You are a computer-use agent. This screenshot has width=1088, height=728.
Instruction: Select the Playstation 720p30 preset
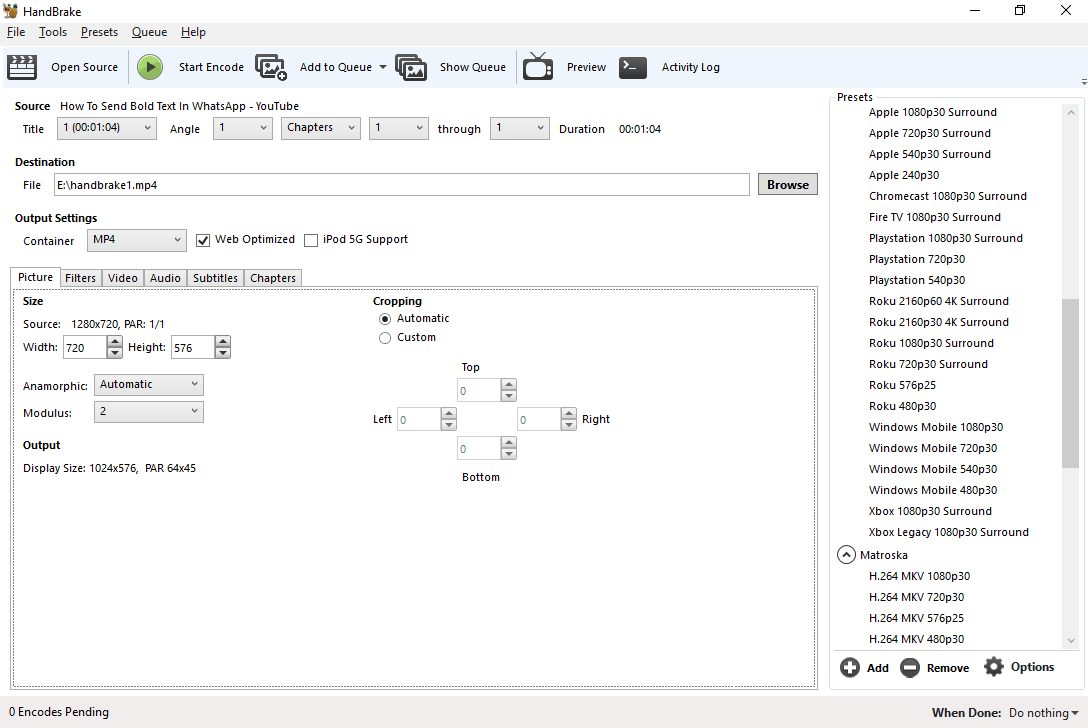[x=917, y=259]
